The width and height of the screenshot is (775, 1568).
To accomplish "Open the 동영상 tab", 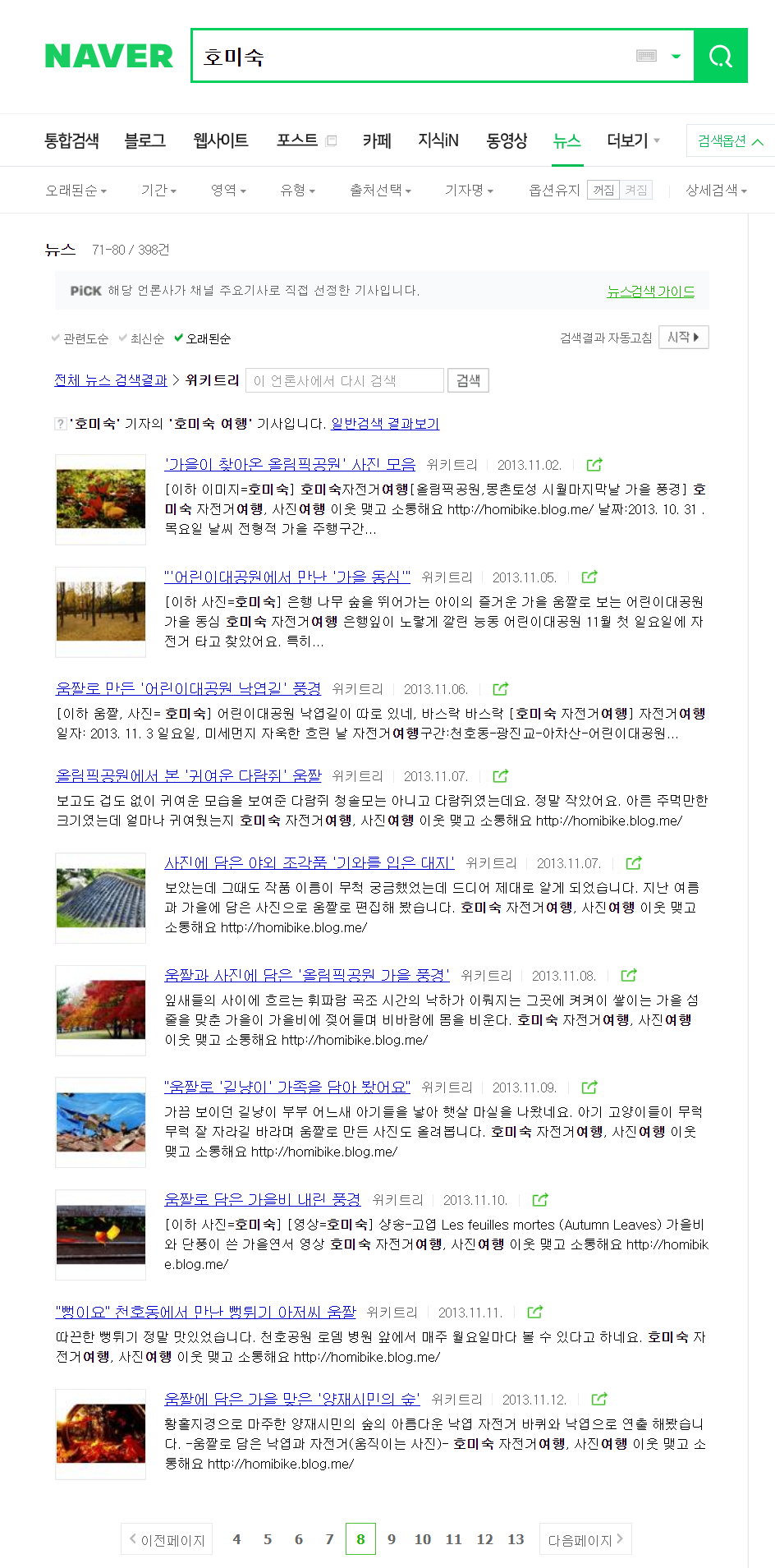I will (x=507, y=140).
